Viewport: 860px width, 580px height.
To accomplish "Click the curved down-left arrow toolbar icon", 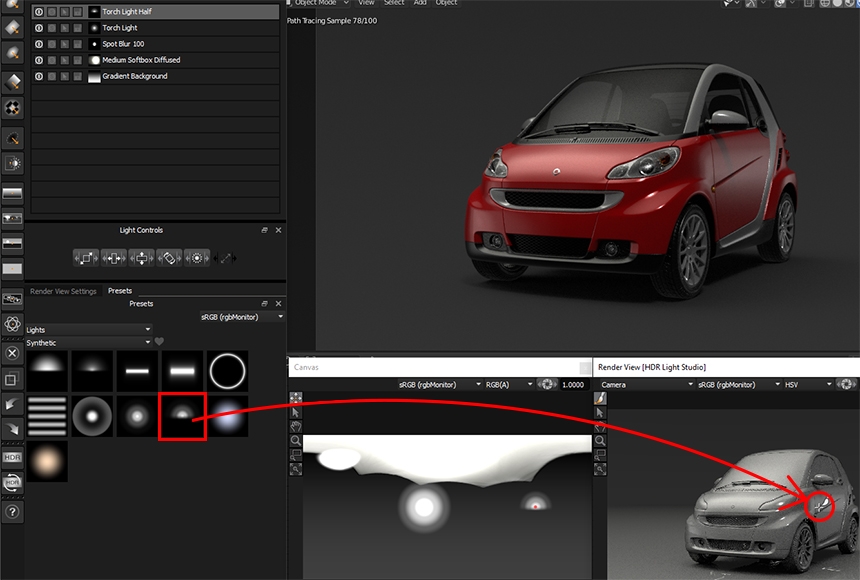I will coord(12,404).
